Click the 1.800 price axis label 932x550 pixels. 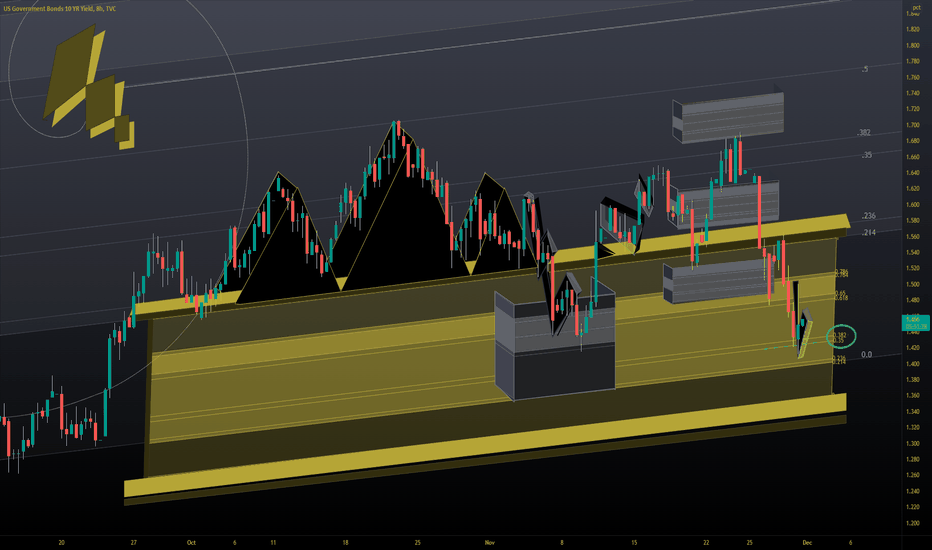click(912, 45)
